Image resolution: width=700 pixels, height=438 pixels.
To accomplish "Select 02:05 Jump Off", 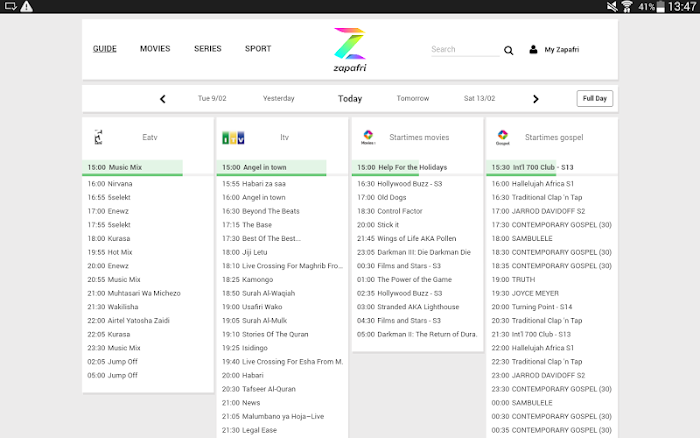I will tap(112, 362).
